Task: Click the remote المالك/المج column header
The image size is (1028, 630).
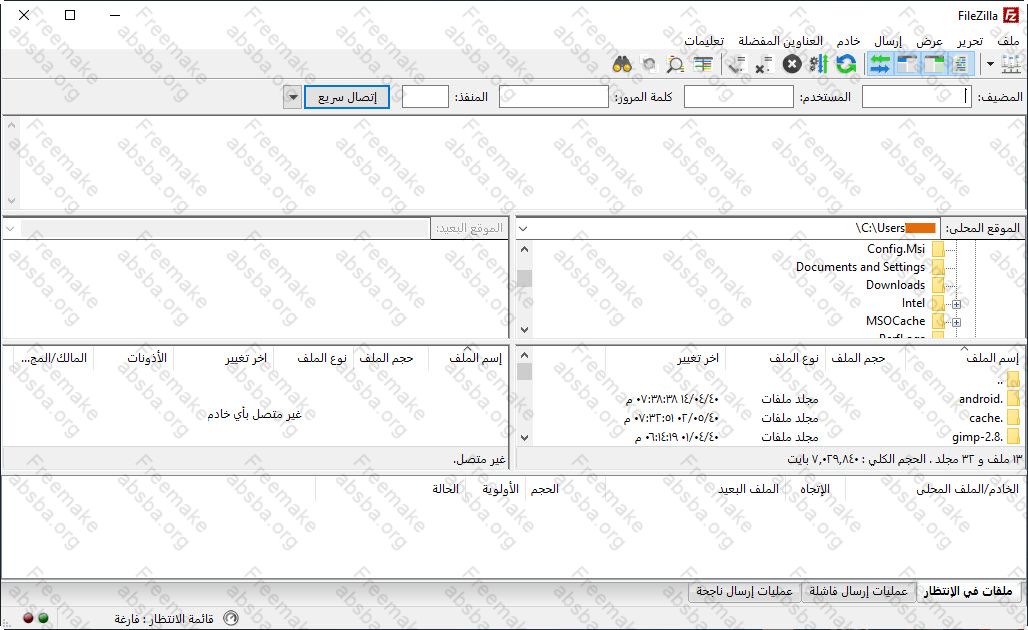Action: point(54,358)
